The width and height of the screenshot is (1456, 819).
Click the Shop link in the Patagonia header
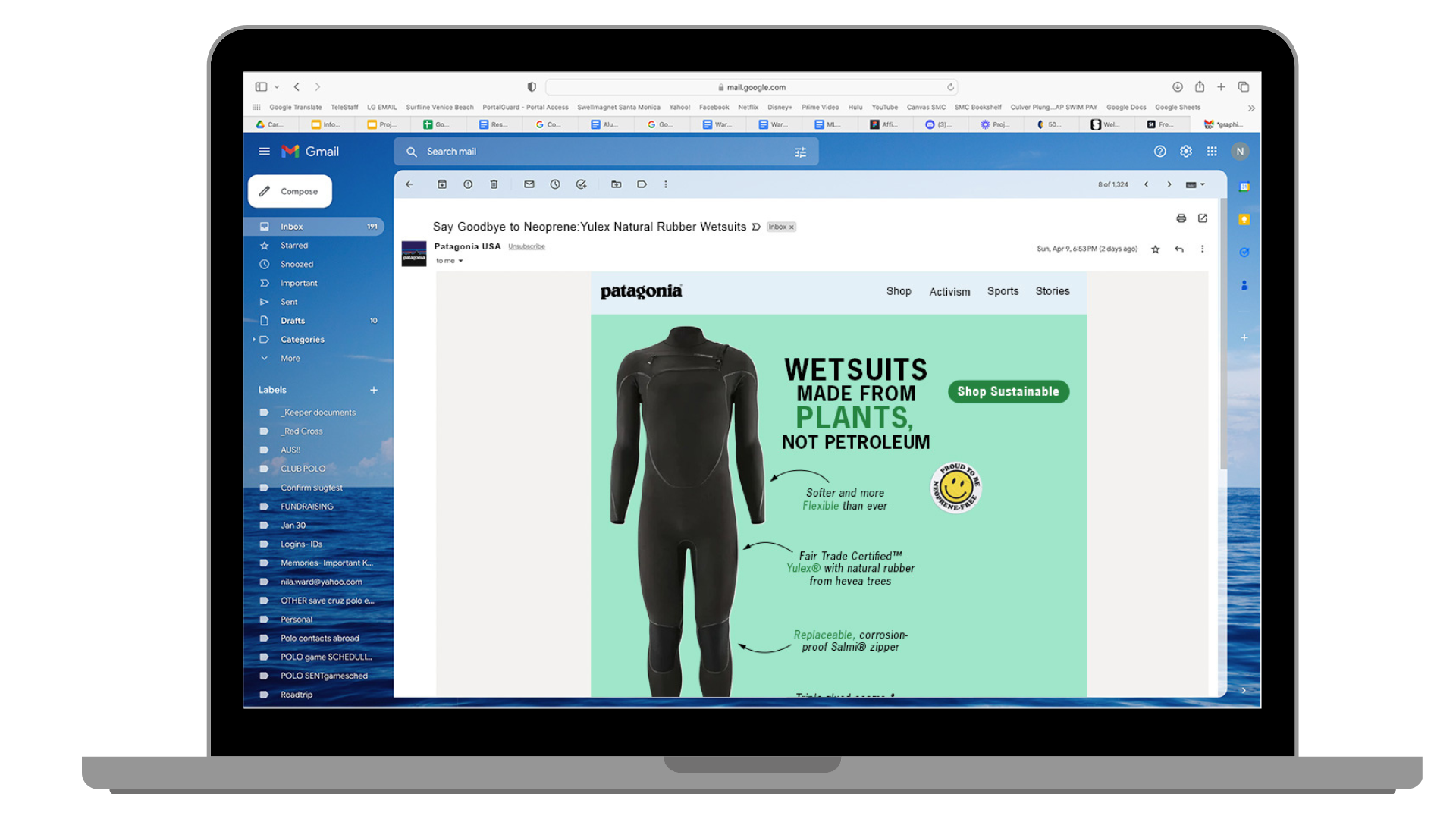(x=899, y=291)
